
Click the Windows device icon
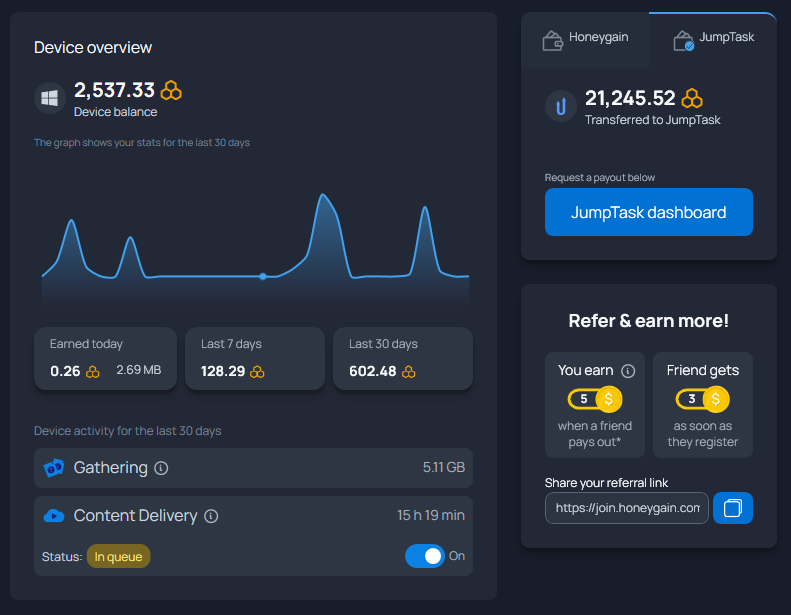pos(49,98)
